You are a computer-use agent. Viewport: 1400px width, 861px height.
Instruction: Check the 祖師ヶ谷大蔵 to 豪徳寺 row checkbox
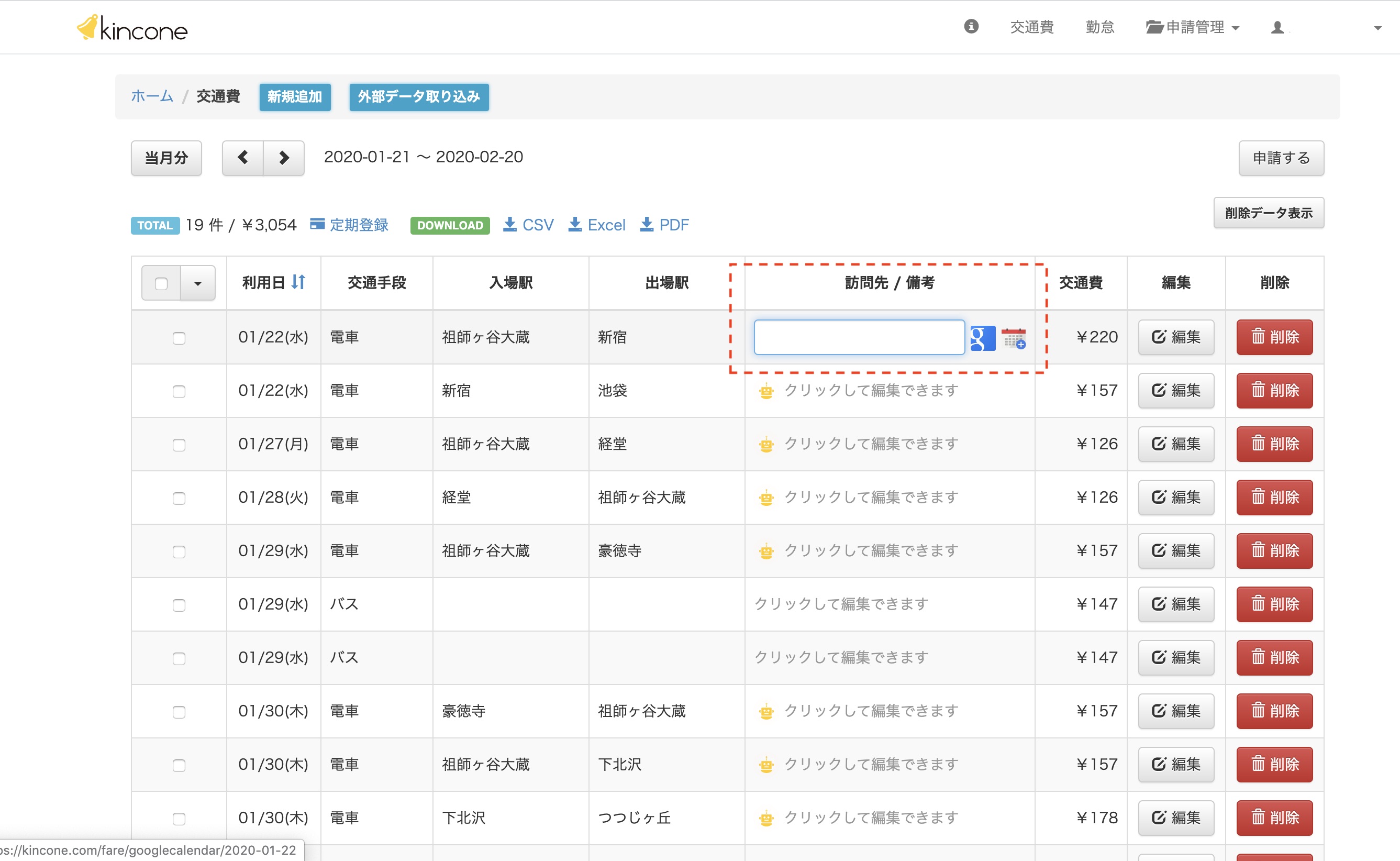pos(179,552)
